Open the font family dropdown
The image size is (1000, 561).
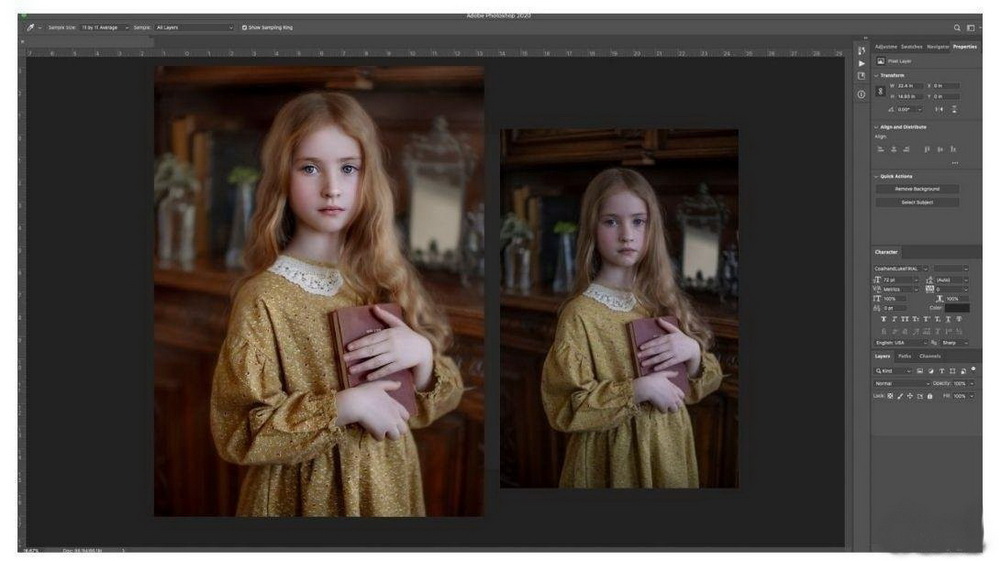(x=926, y=268)
